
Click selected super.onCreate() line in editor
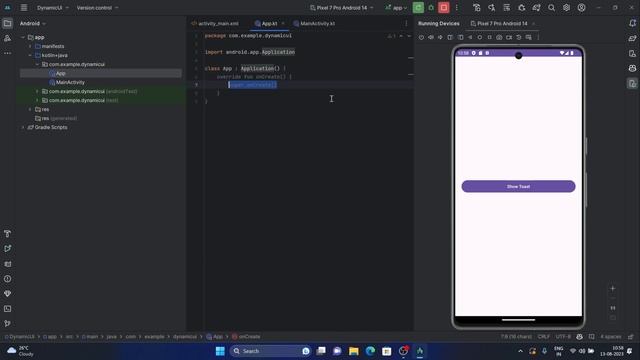point(252,85)
